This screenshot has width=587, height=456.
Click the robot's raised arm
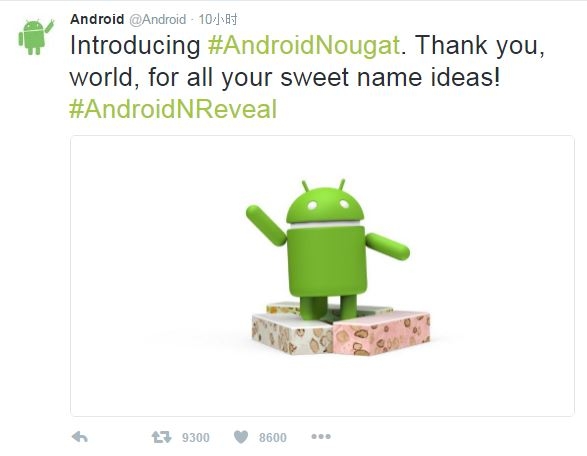click(266, 225)
